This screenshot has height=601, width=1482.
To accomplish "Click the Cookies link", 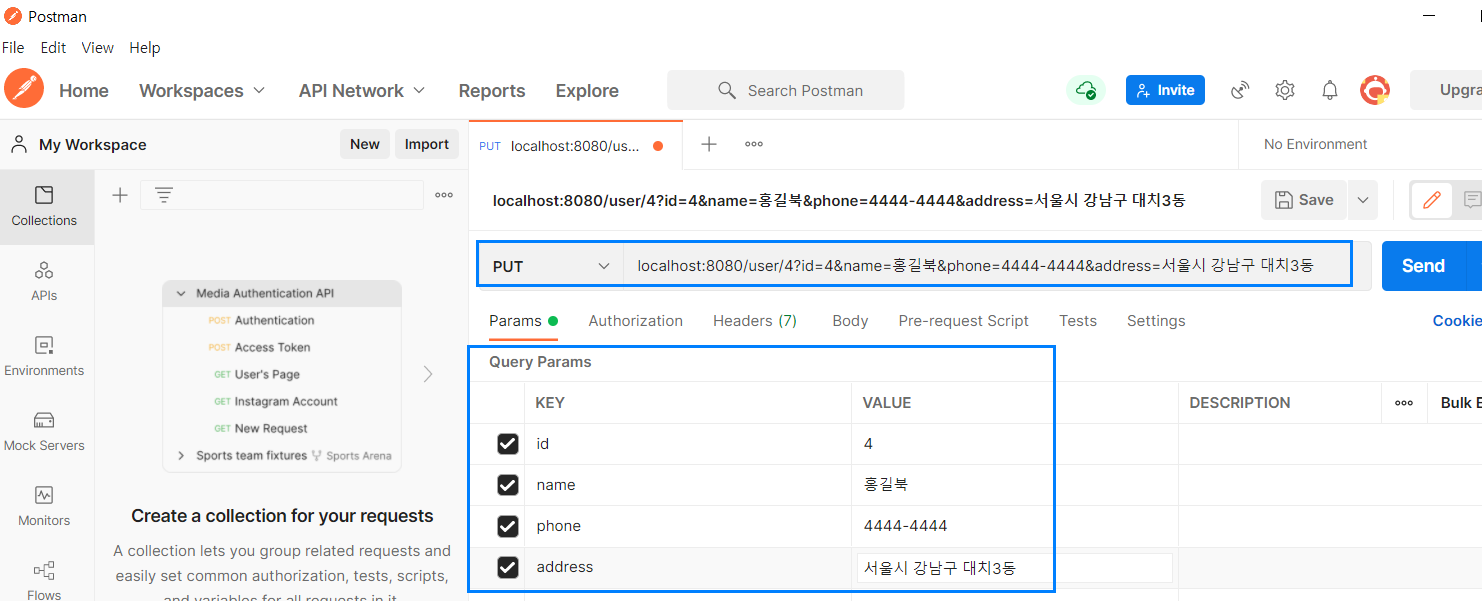I will click(1457, 321).
